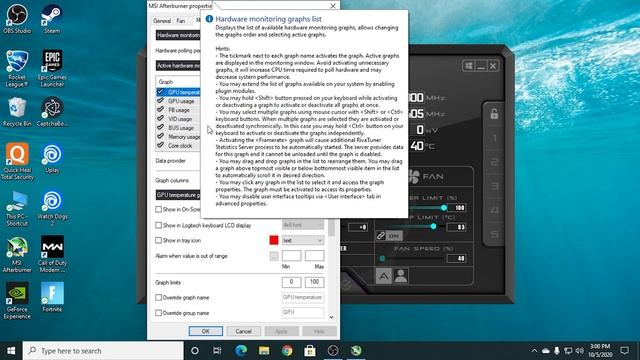Click the alarm '...' browse button
This screenshot has height=360, width=640.
pos(274,256)
